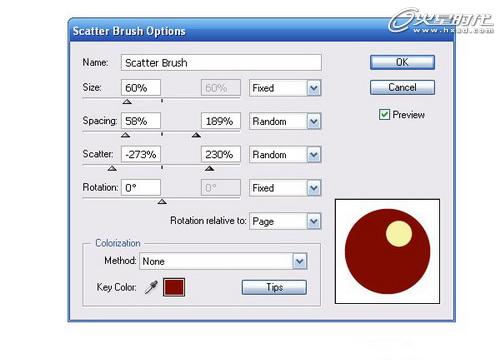This screenshot has height=364, width=500.
Task: Click the Rotation slider triangle handle
Action: point(162,202)
